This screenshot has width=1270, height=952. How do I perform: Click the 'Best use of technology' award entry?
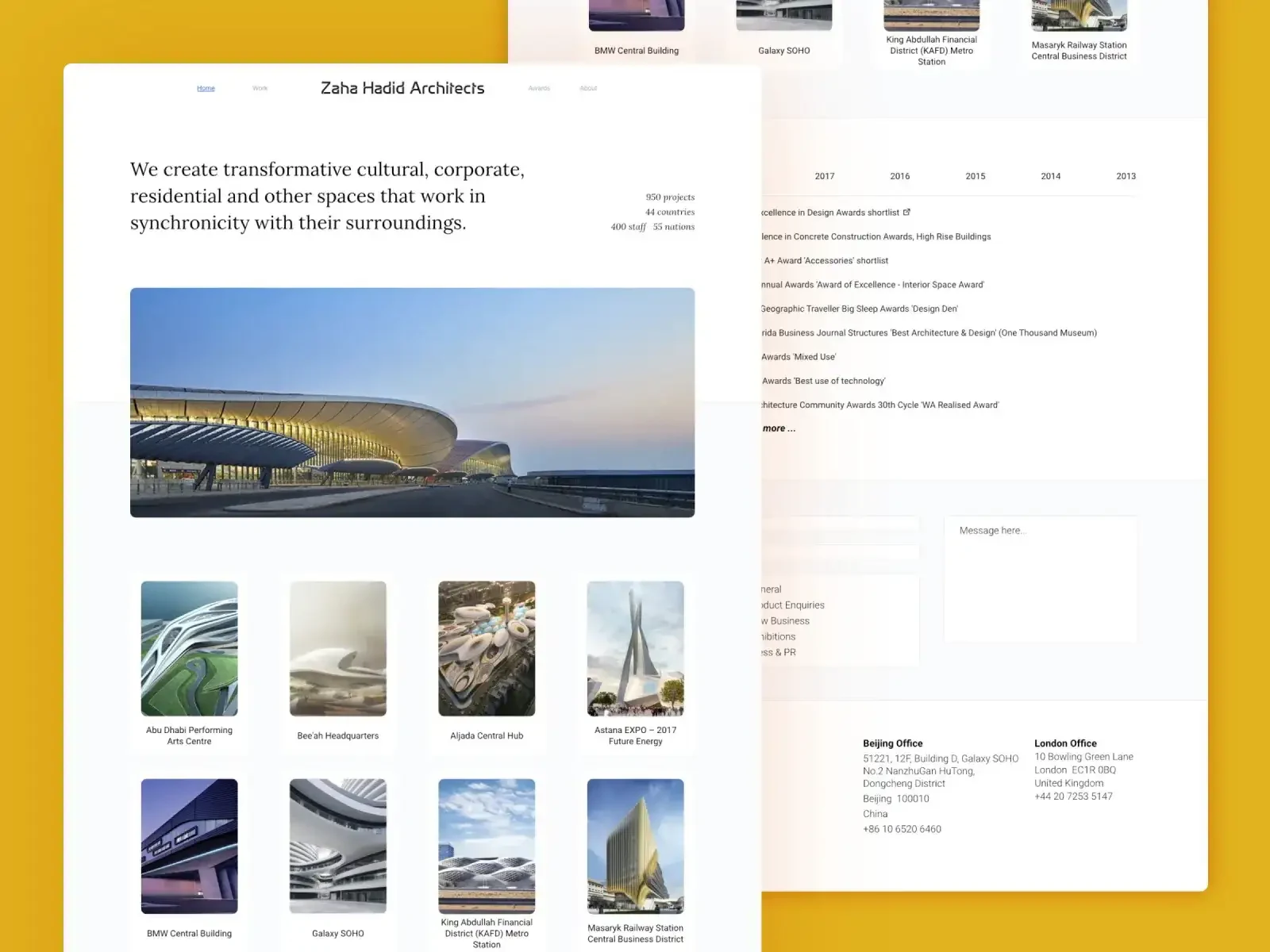823,381
